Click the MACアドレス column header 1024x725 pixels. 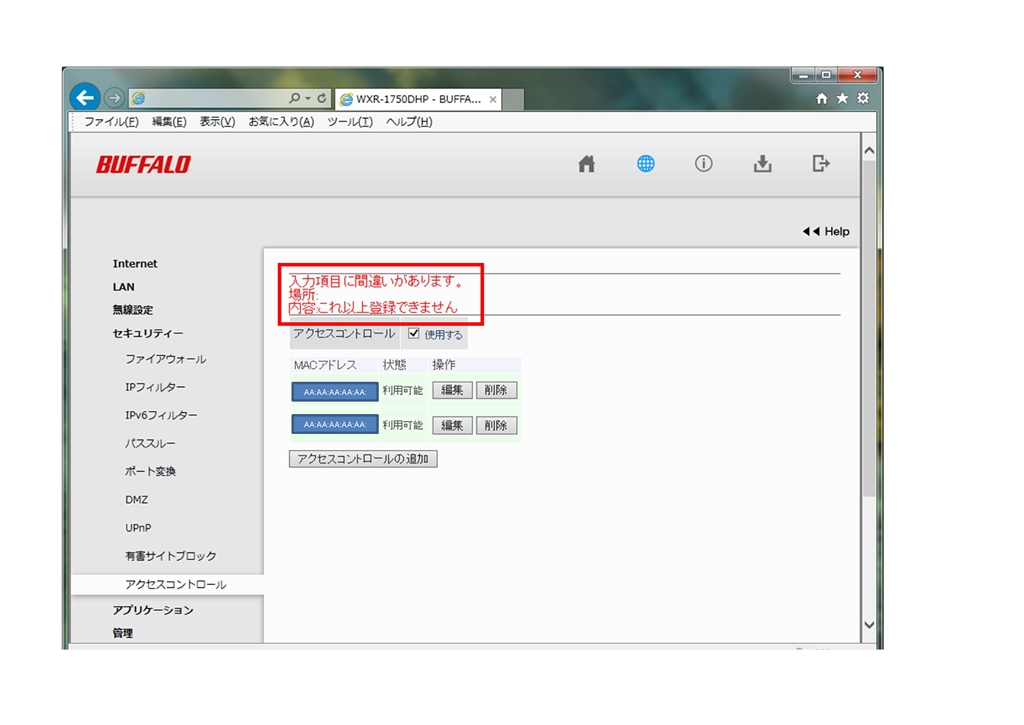coord(325,365)
